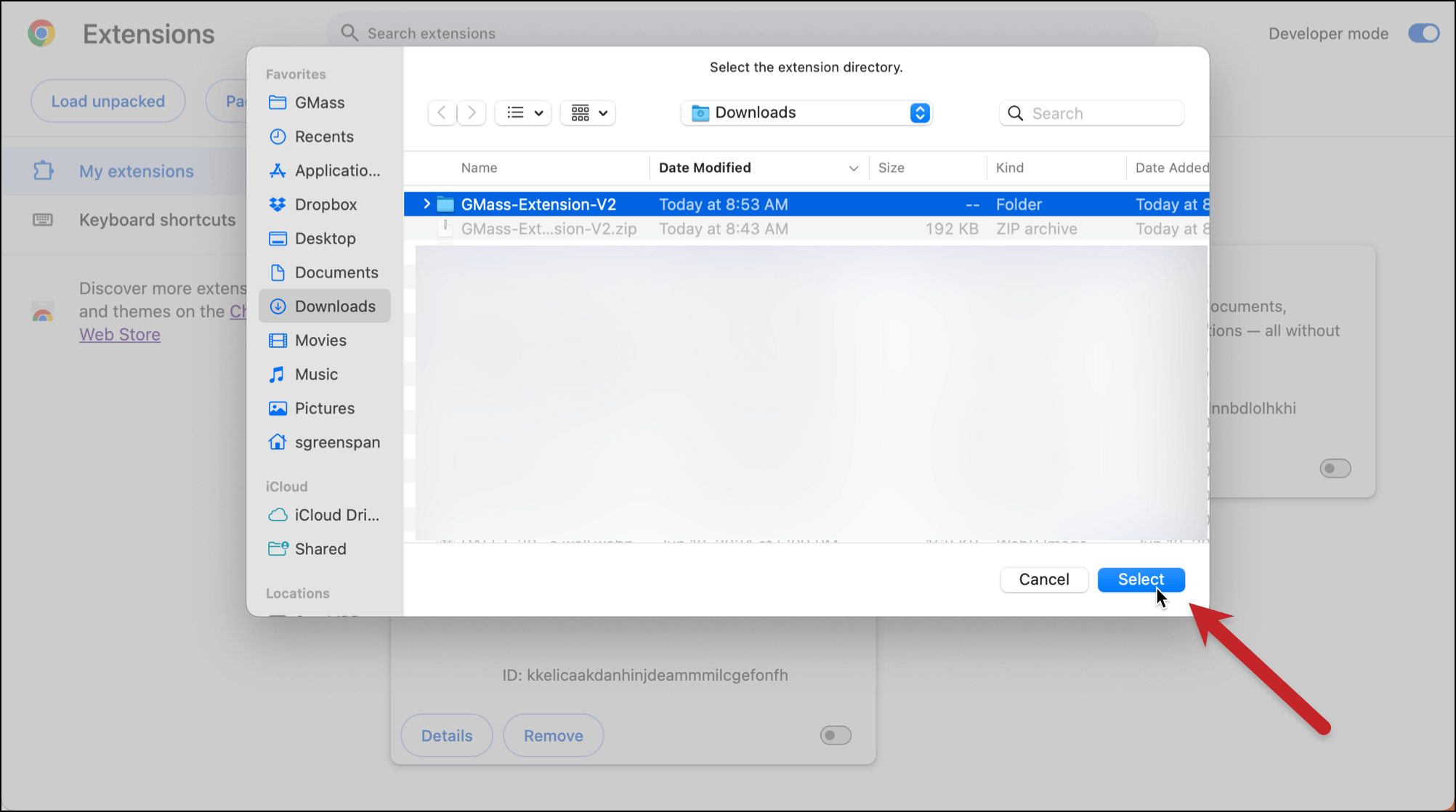This screenshot has width=1456, height=812.
Task: Toggle the extension switch beside the Remove button
Action: 836,735
